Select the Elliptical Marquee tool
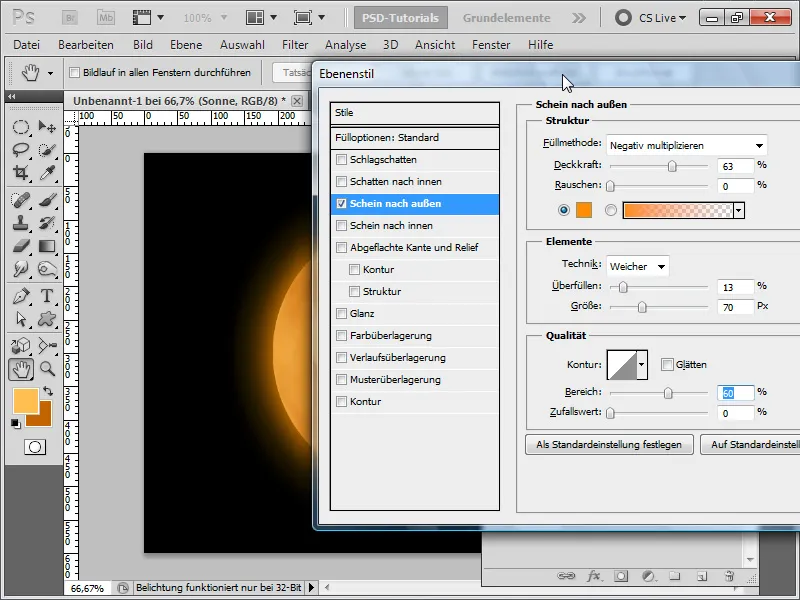The height and width of the screenshot is (600, 800). click(20, 127)
